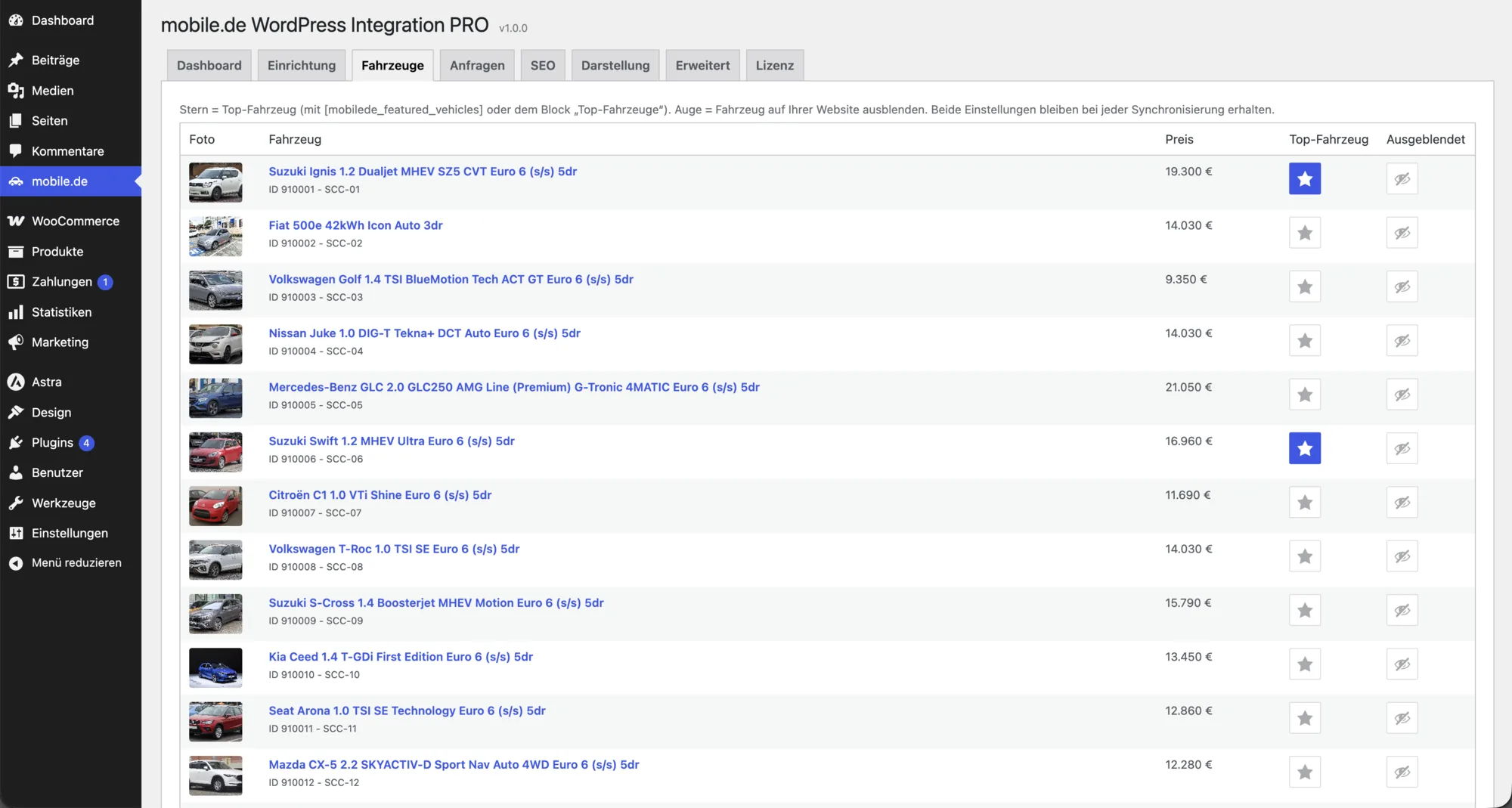Open Plugins in the sidebar
Screen dimensions: 1512x808
52,443
